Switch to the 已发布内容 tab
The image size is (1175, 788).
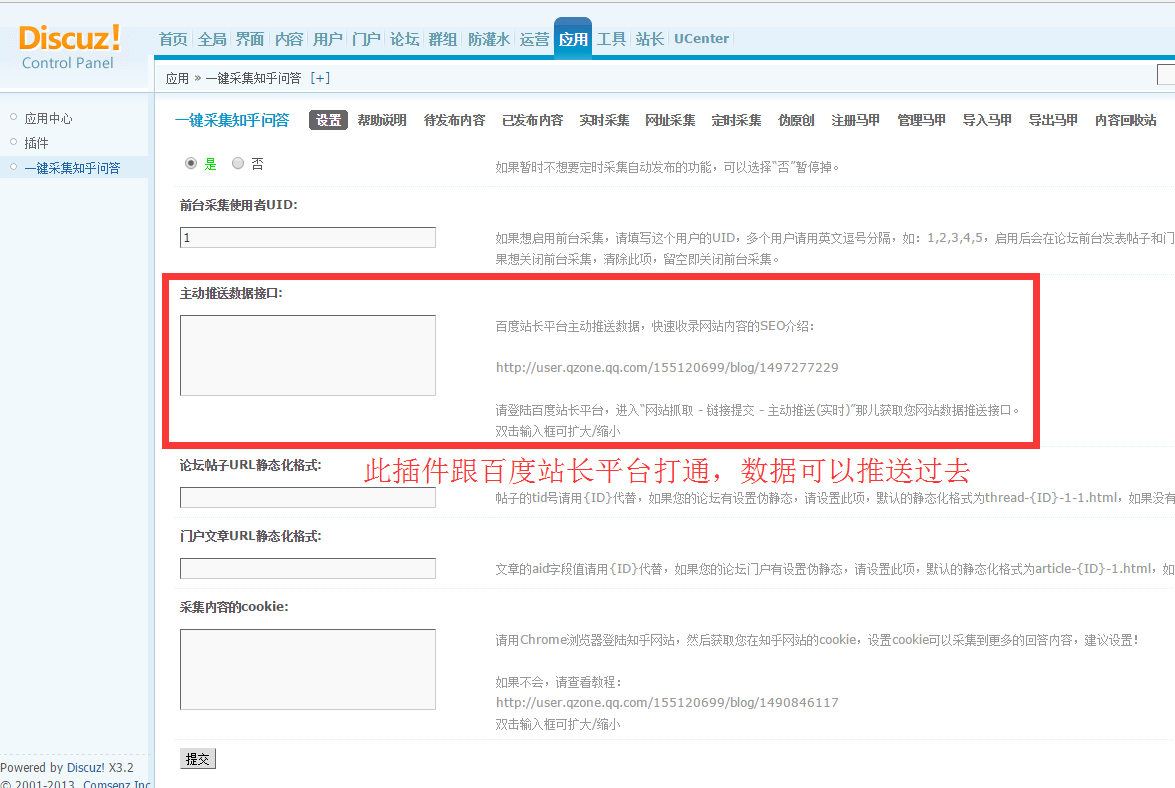click(x=533, y=120)
